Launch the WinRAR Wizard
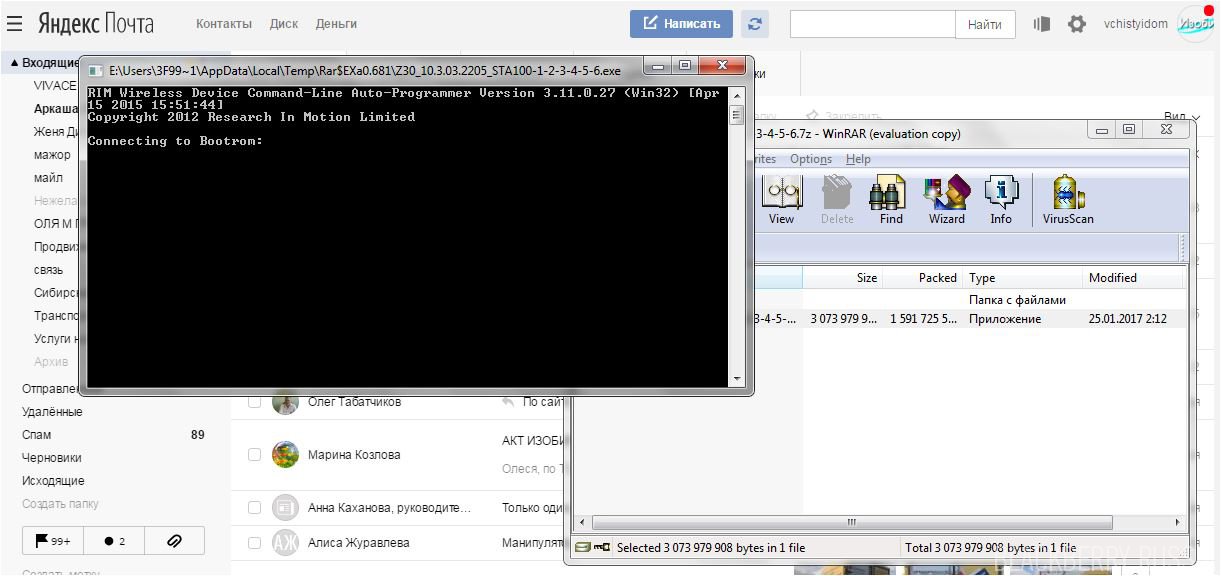This screenshot has height=576, width=1221. 946,200
